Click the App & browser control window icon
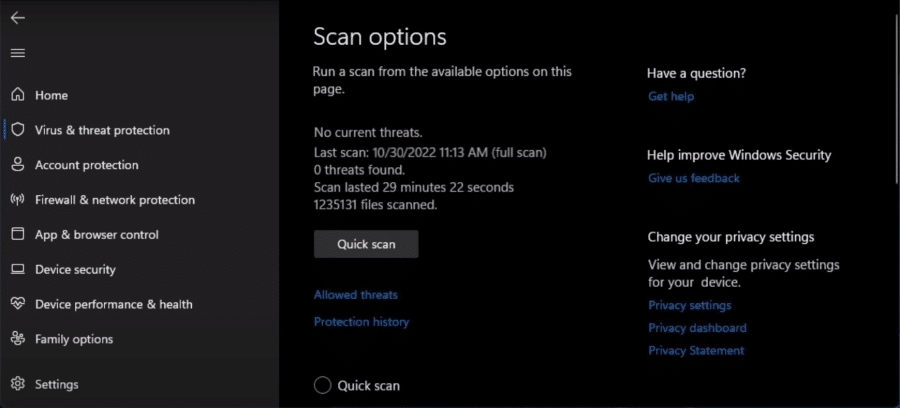The image size is (900, 408). (18, 234)
